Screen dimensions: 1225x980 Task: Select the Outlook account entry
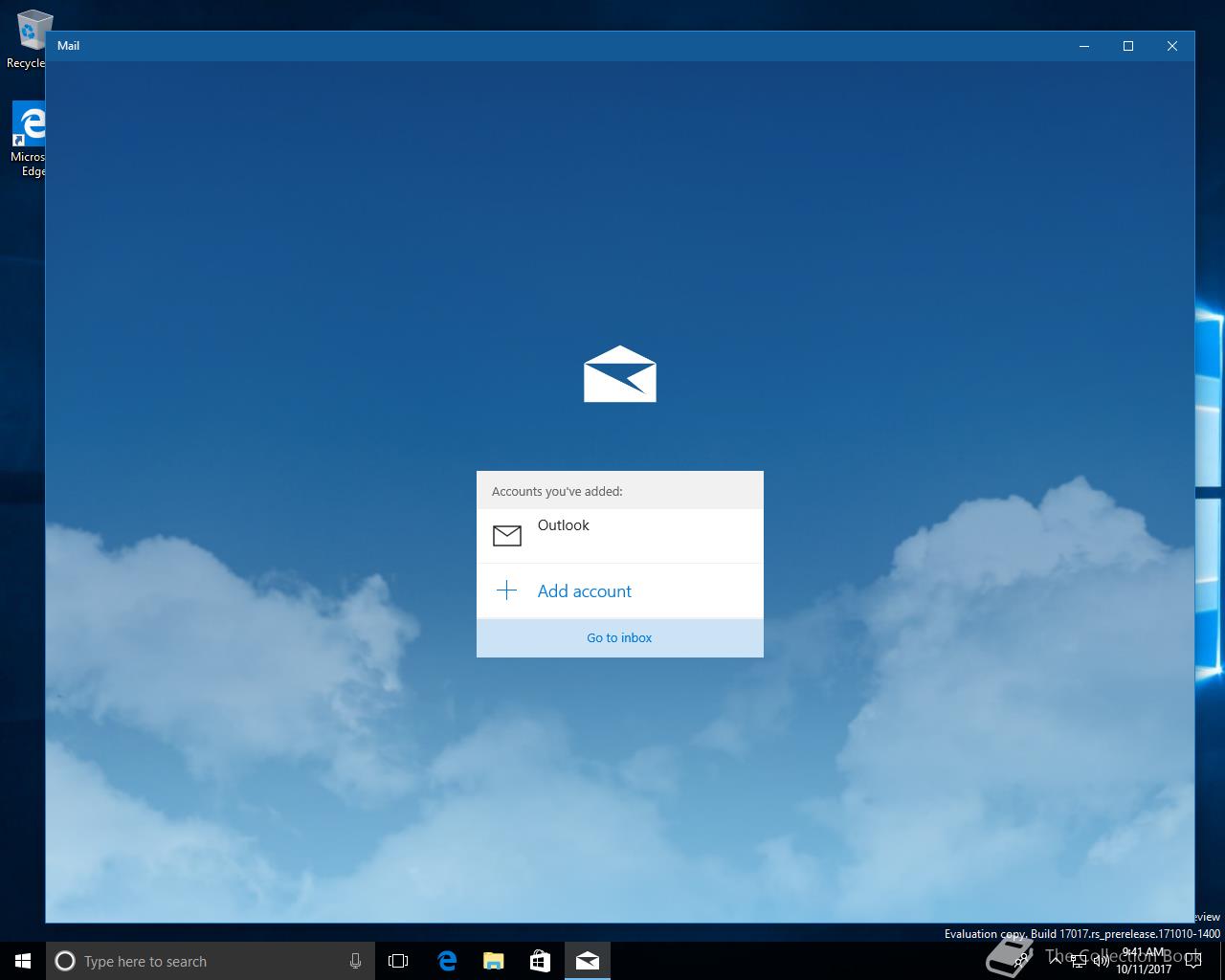(x=620, y=536)
